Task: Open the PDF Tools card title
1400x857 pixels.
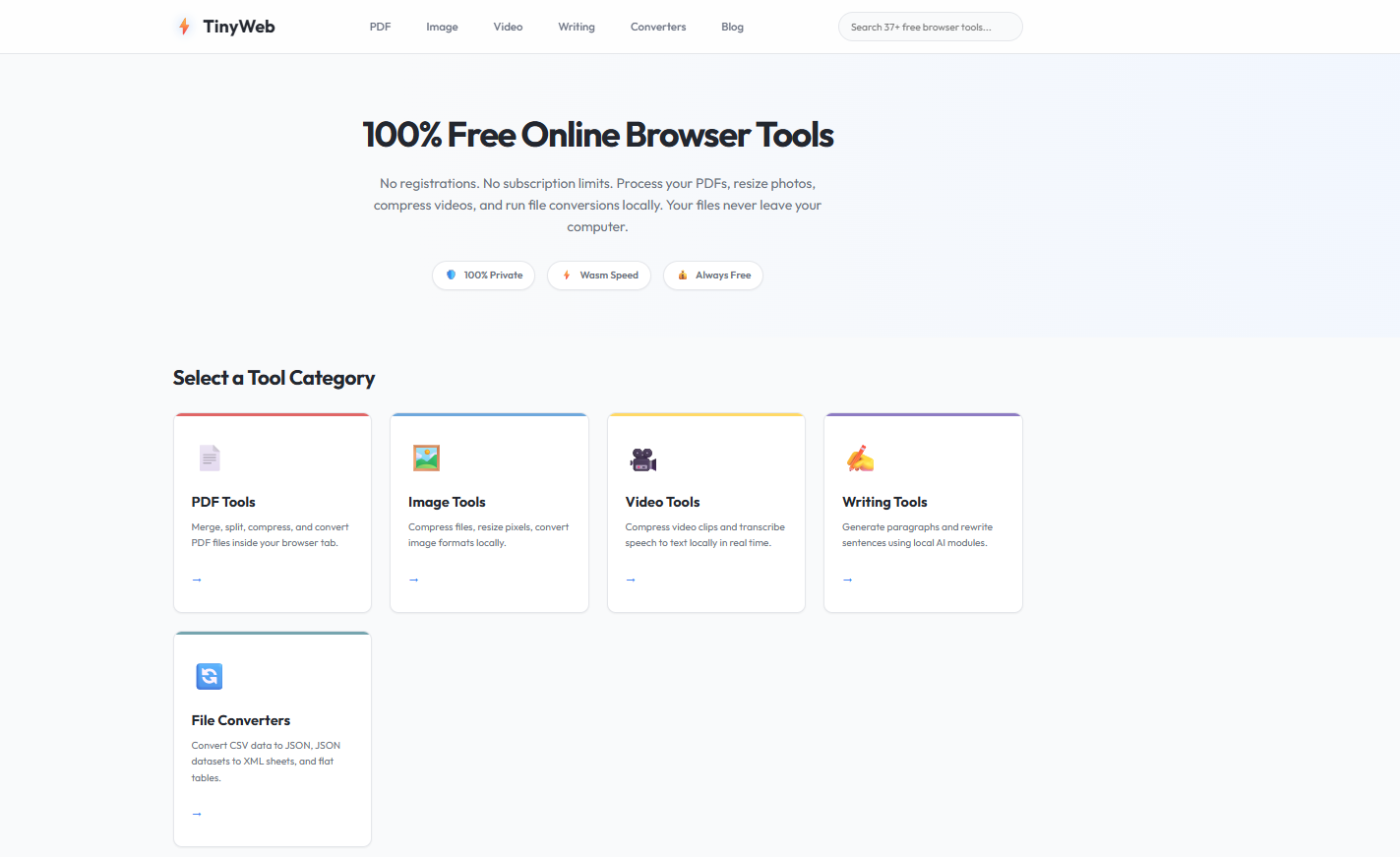Action: coord(223,502)
